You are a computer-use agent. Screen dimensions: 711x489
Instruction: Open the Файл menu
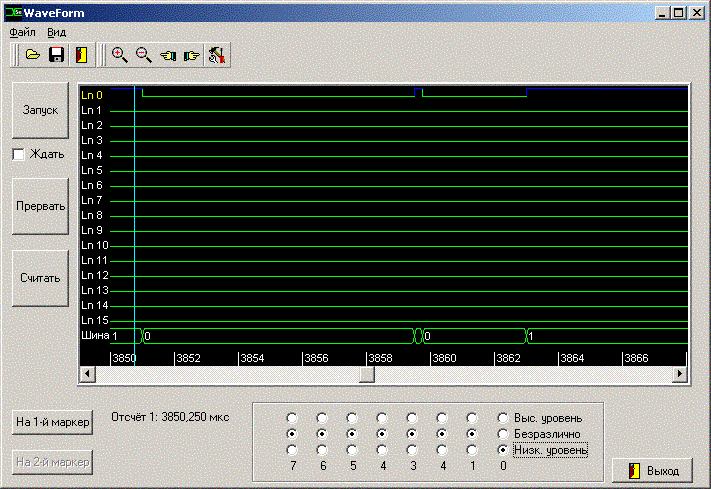coord(22,32)
